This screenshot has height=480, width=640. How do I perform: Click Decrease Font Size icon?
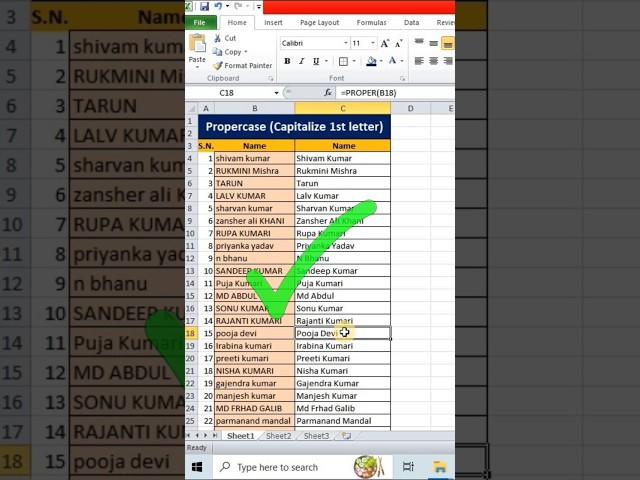[399, 43]
